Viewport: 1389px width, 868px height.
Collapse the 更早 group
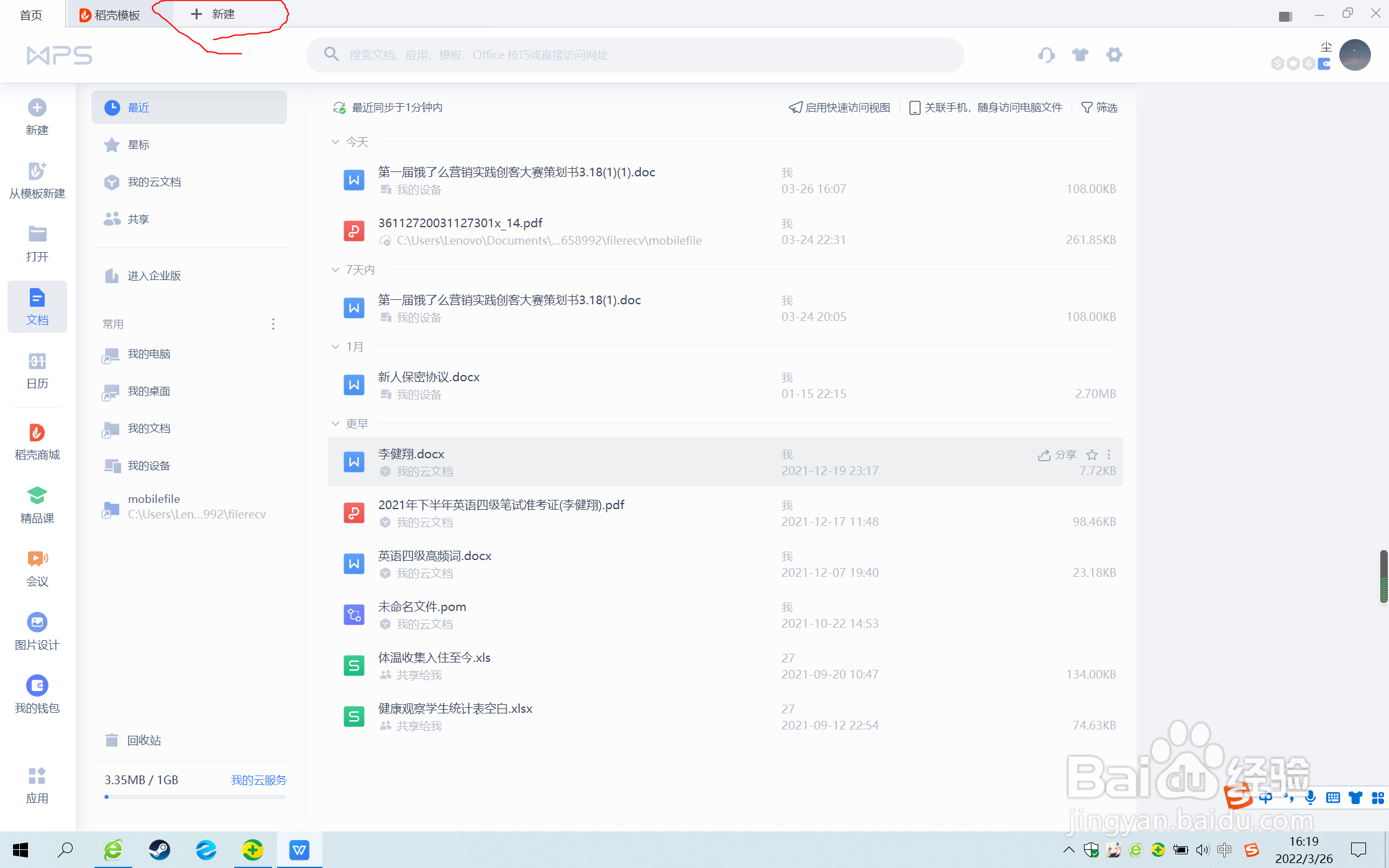tap(335, 423)
